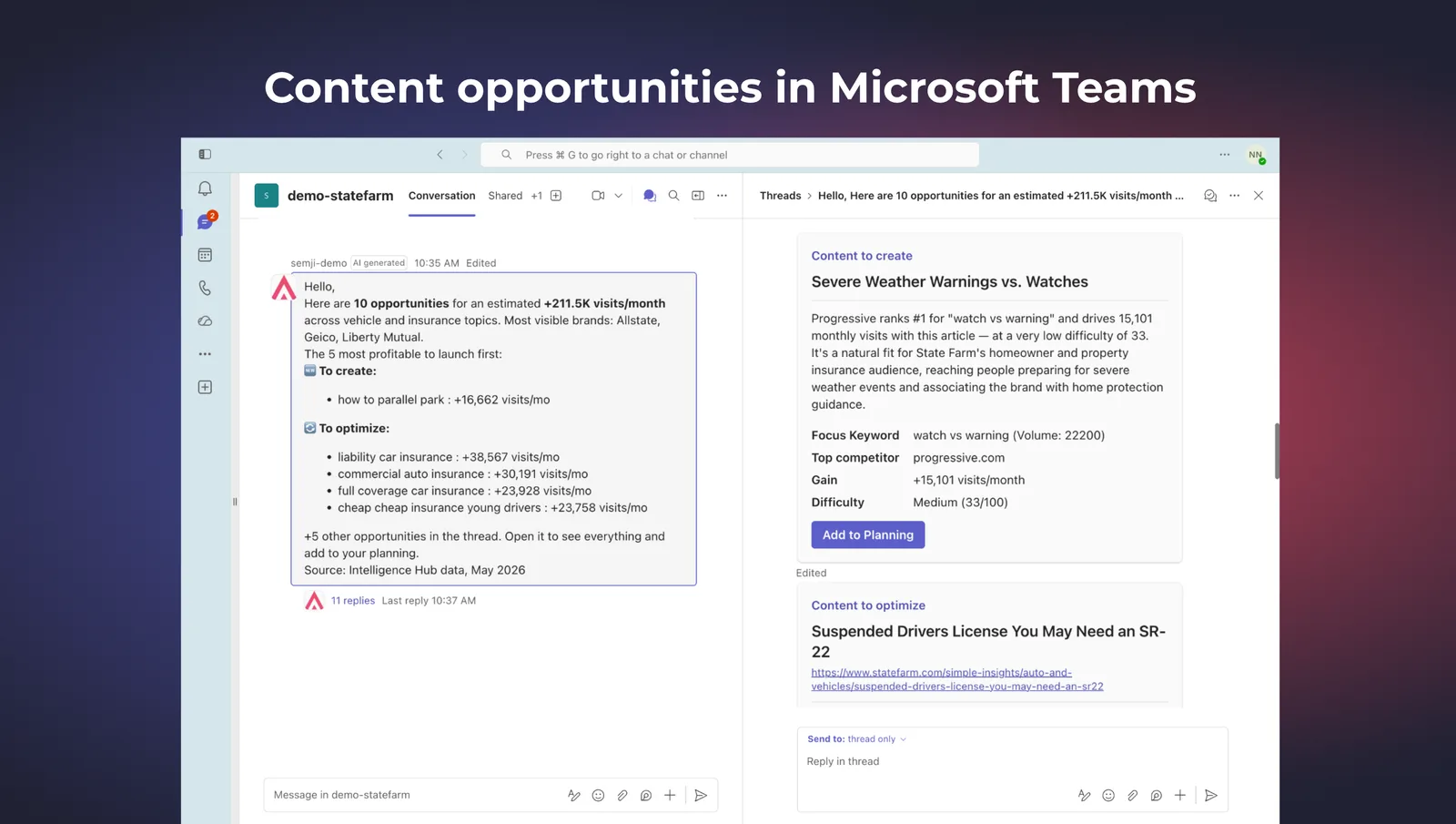Click the Reply in thread field
Screen dimensions: 1456x824
1012,762
